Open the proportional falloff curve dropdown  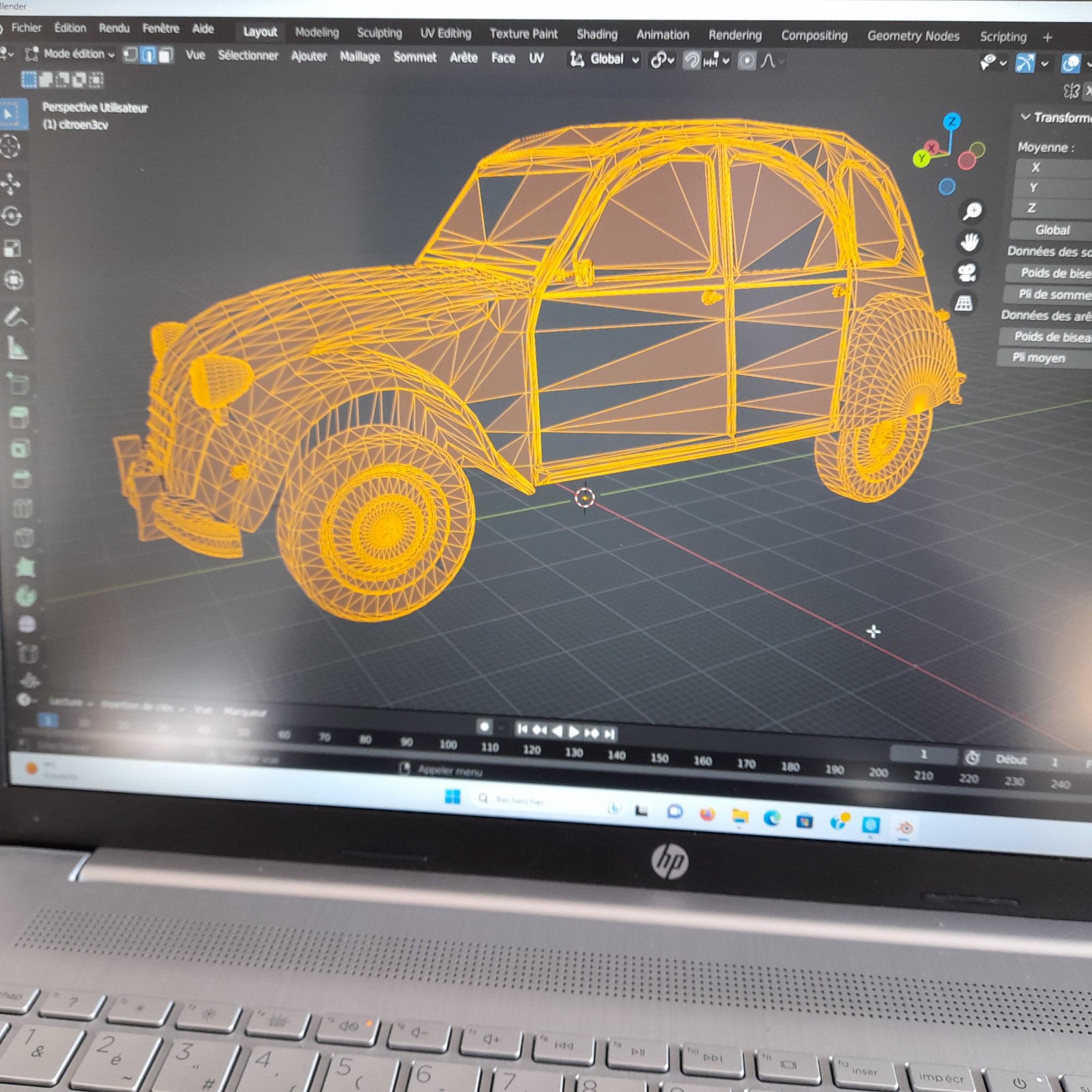(773, 61)
